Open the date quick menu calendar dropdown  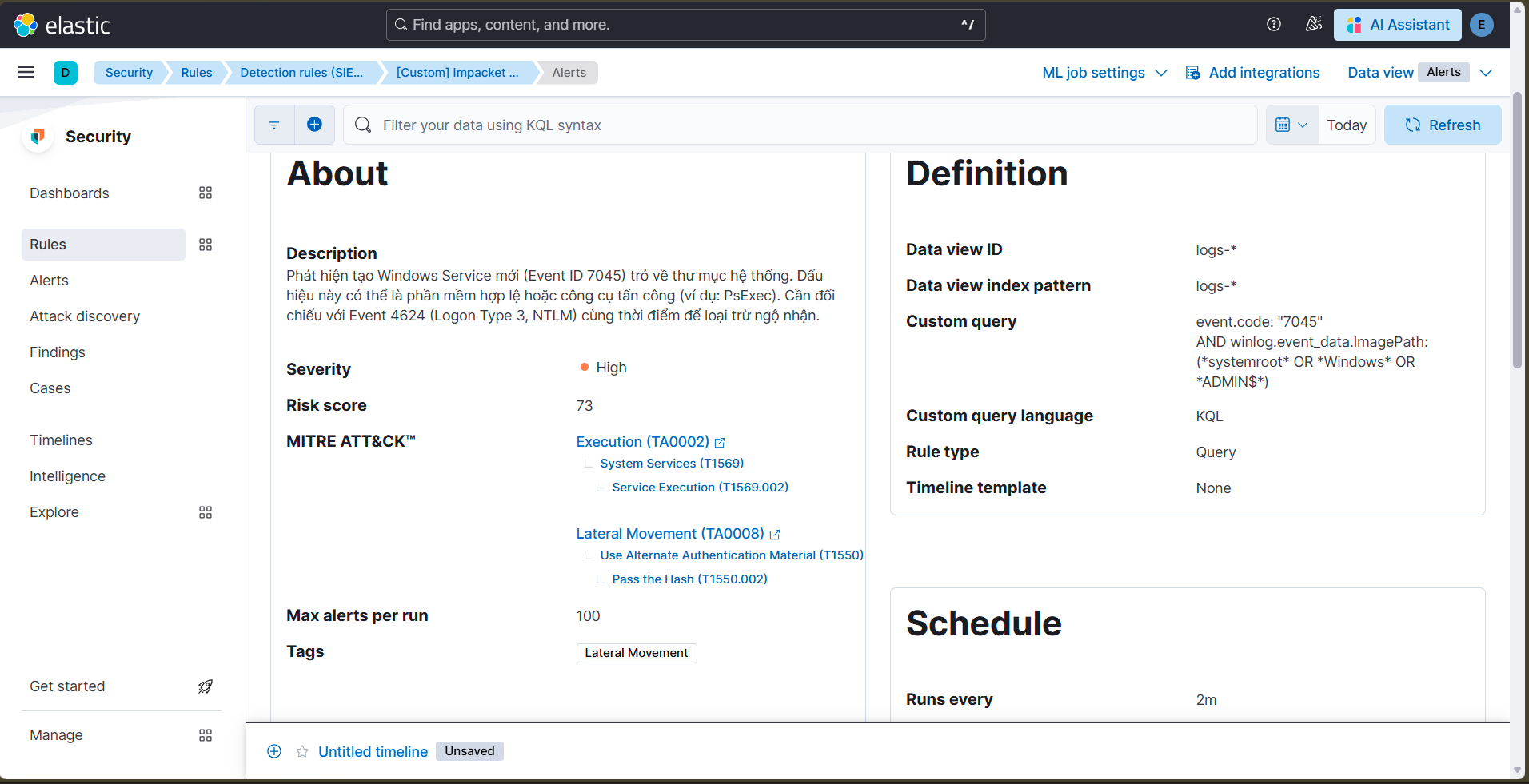(1291, 125)
